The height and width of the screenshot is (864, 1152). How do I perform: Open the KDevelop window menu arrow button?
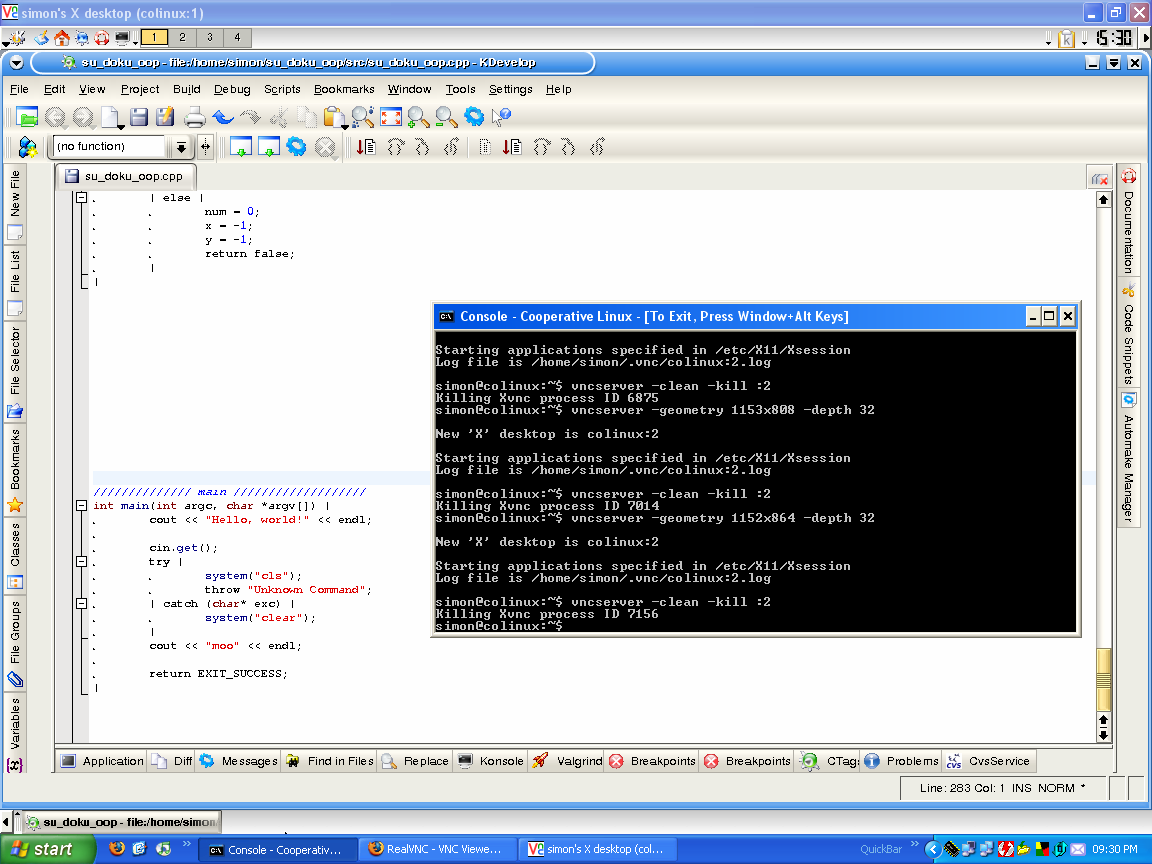tap(16, 62)
